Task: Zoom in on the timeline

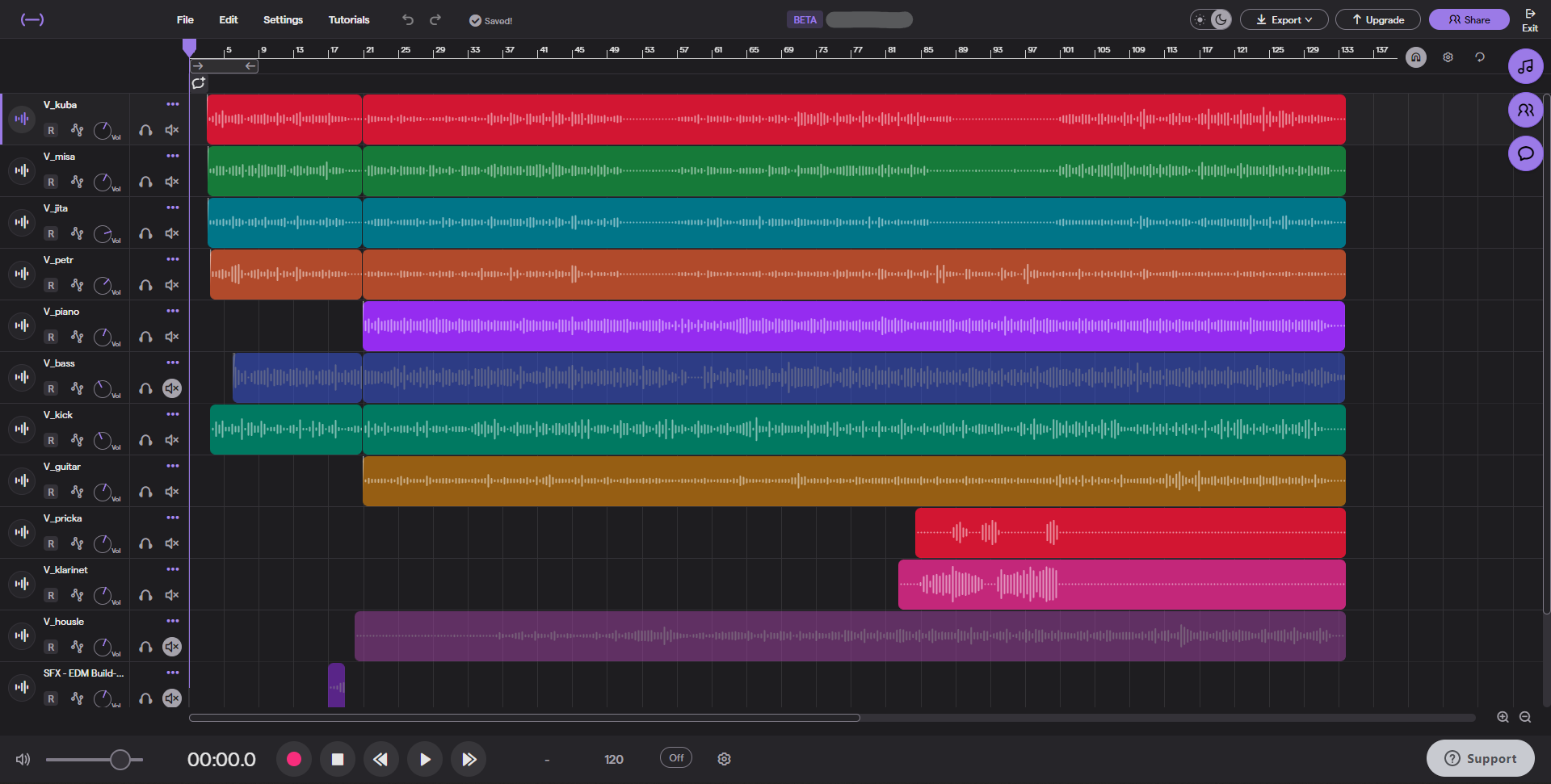Action: (1503, 717)
